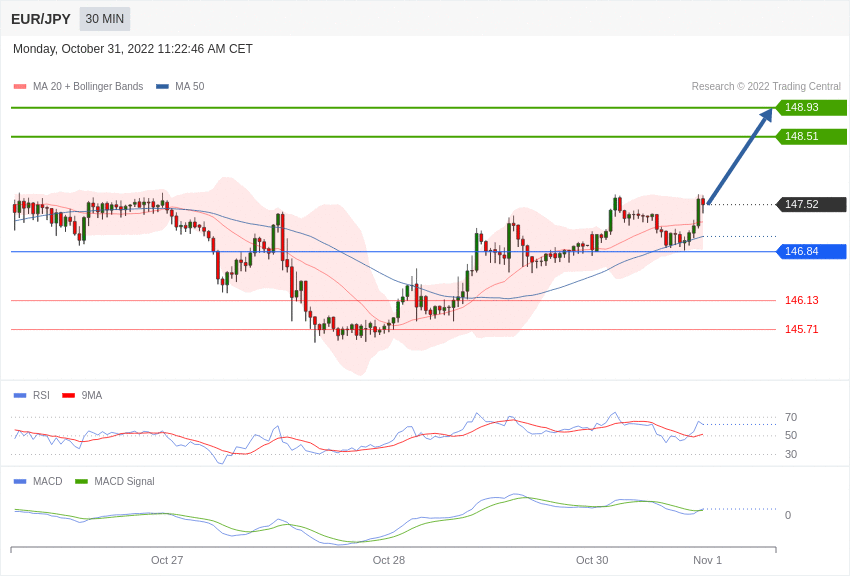Click the RSI 30 axis label
This screenshot has height=576, width=850.
point(791,454)
